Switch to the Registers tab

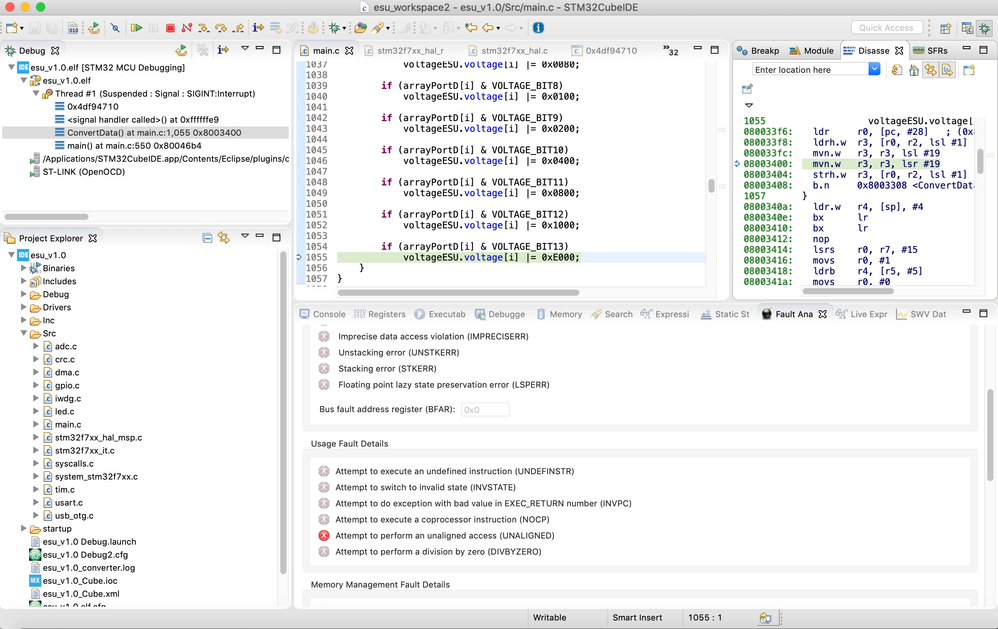click(x=379, y=314)
